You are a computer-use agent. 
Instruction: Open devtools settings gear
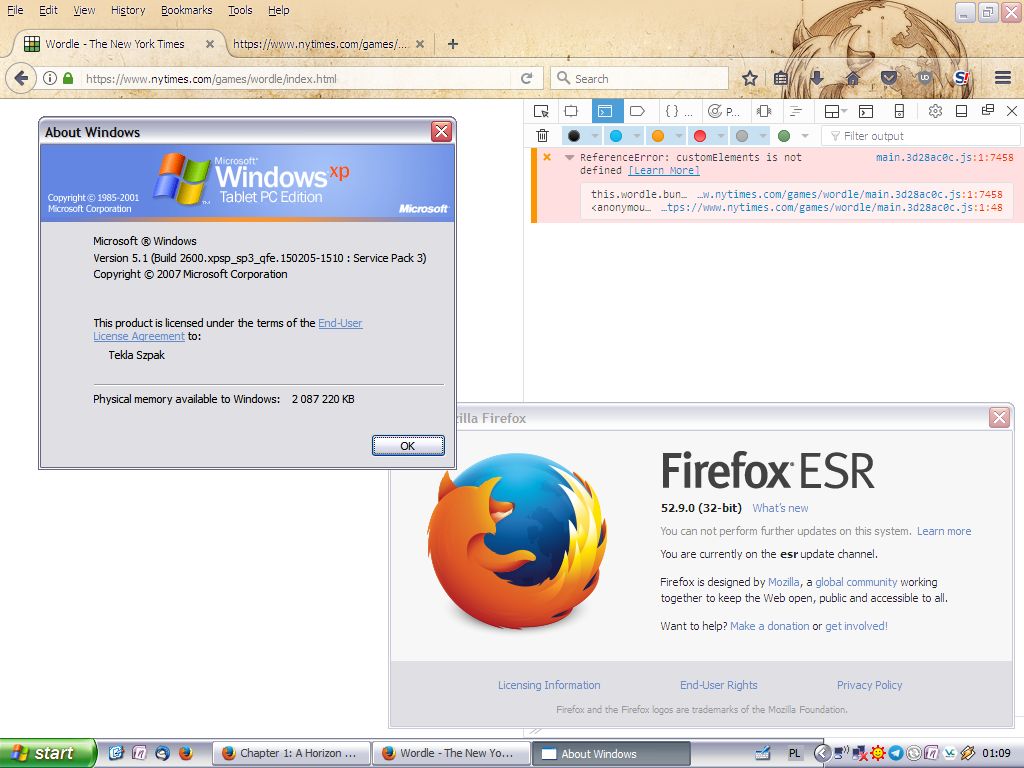coord(935,111)
